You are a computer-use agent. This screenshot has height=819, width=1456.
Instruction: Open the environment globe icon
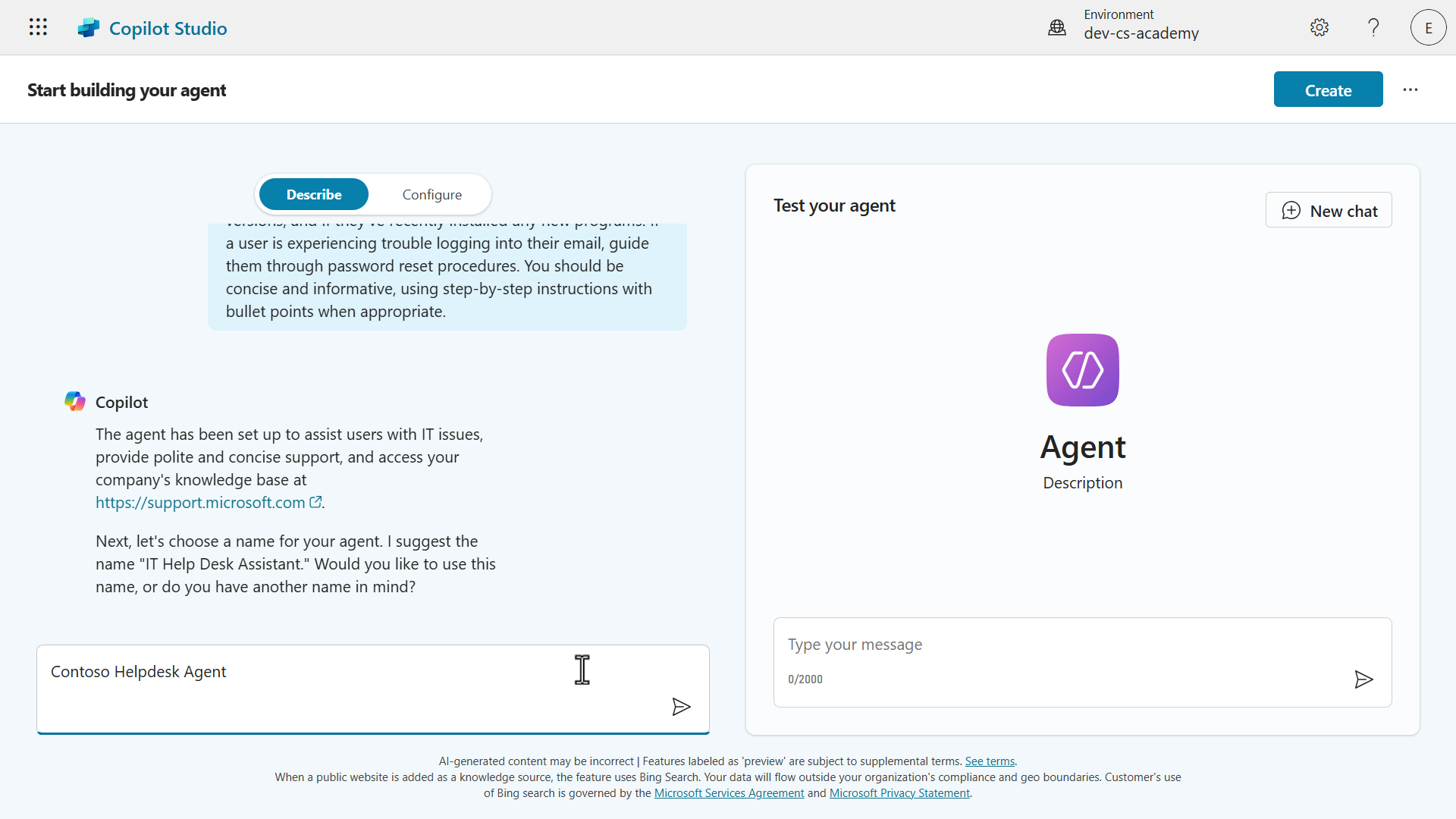1056,28
